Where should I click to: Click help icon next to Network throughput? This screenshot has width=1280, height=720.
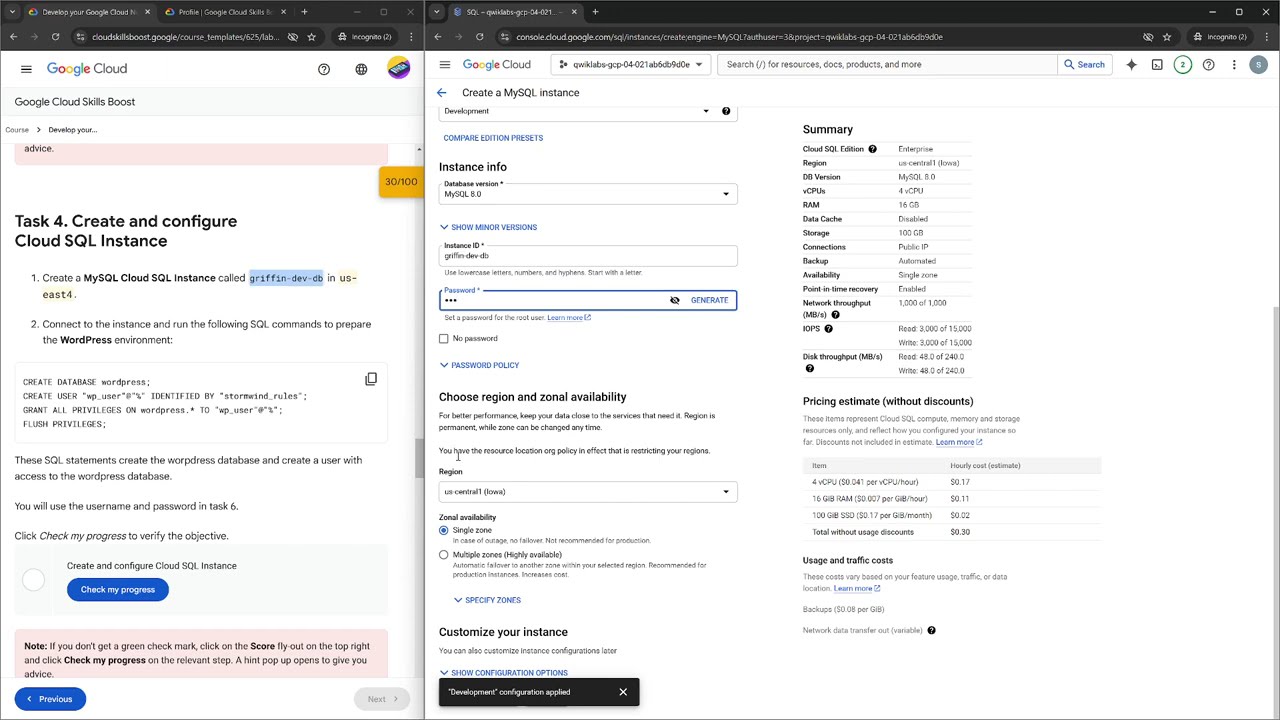pos(835,315)
